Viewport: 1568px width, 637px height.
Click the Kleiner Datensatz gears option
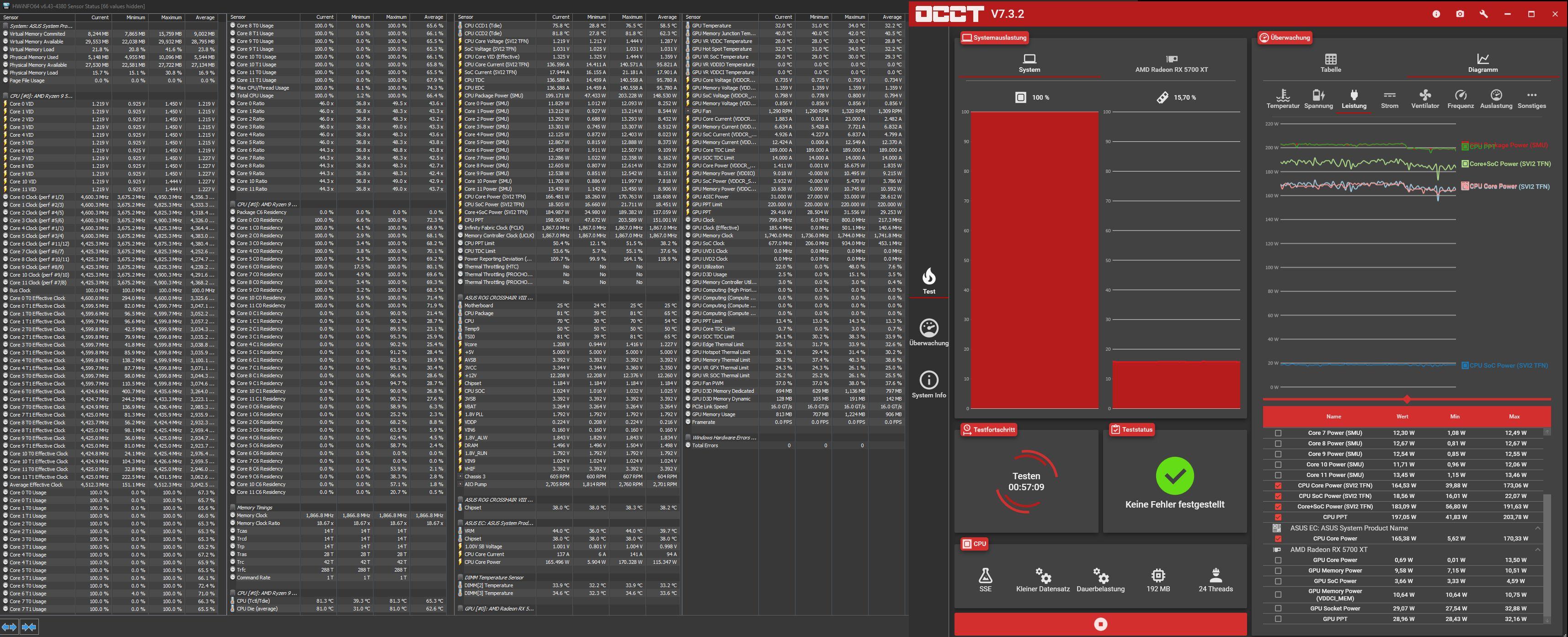[x=1043, y=580]
